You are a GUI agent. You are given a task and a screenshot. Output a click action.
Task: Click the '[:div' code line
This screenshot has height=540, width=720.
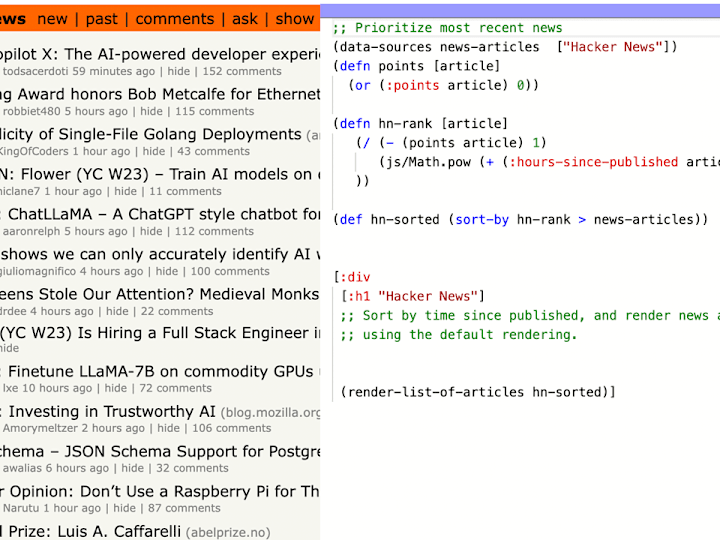click(352, 277)
